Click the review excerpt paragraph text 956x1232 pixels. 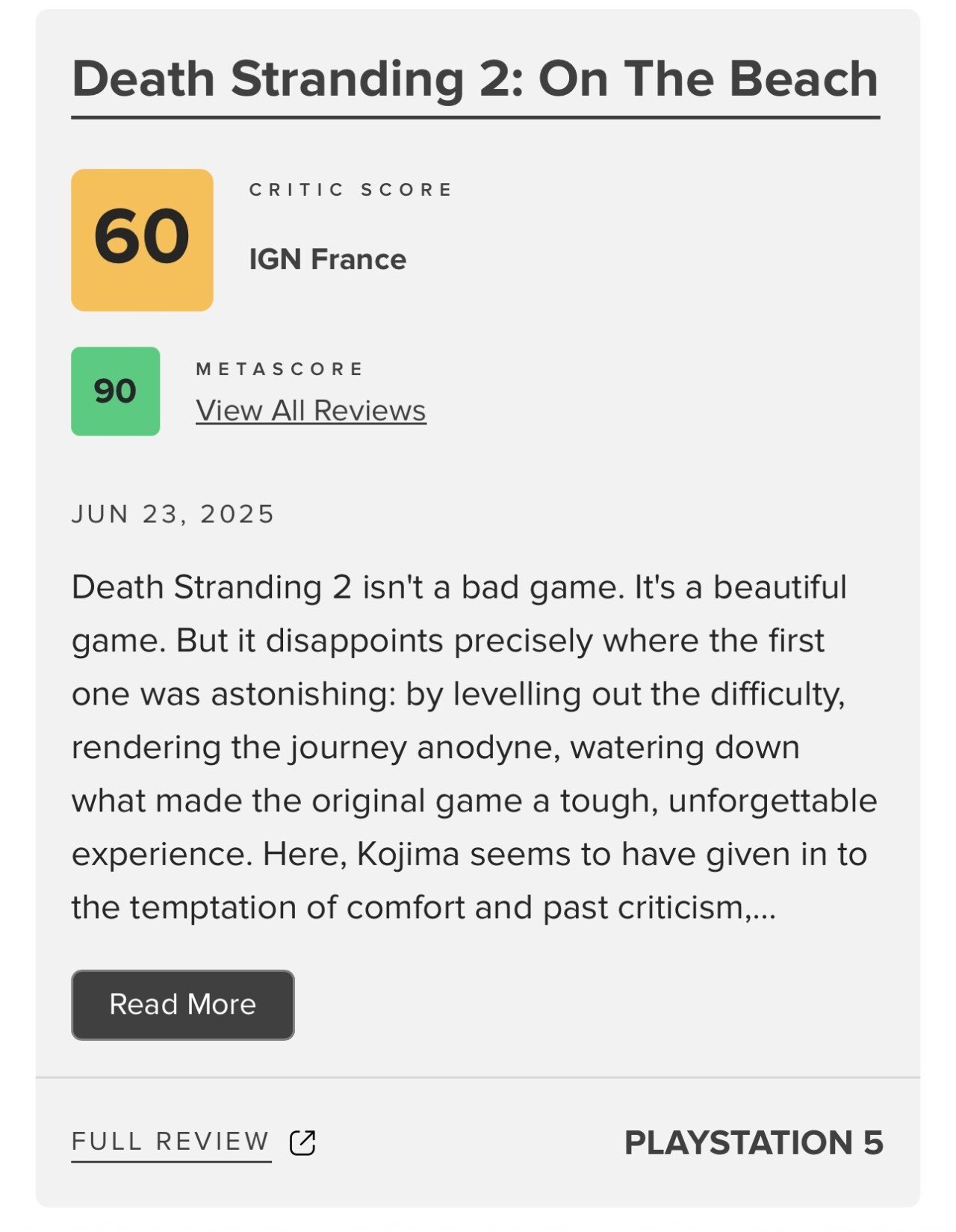pos(475,747)
